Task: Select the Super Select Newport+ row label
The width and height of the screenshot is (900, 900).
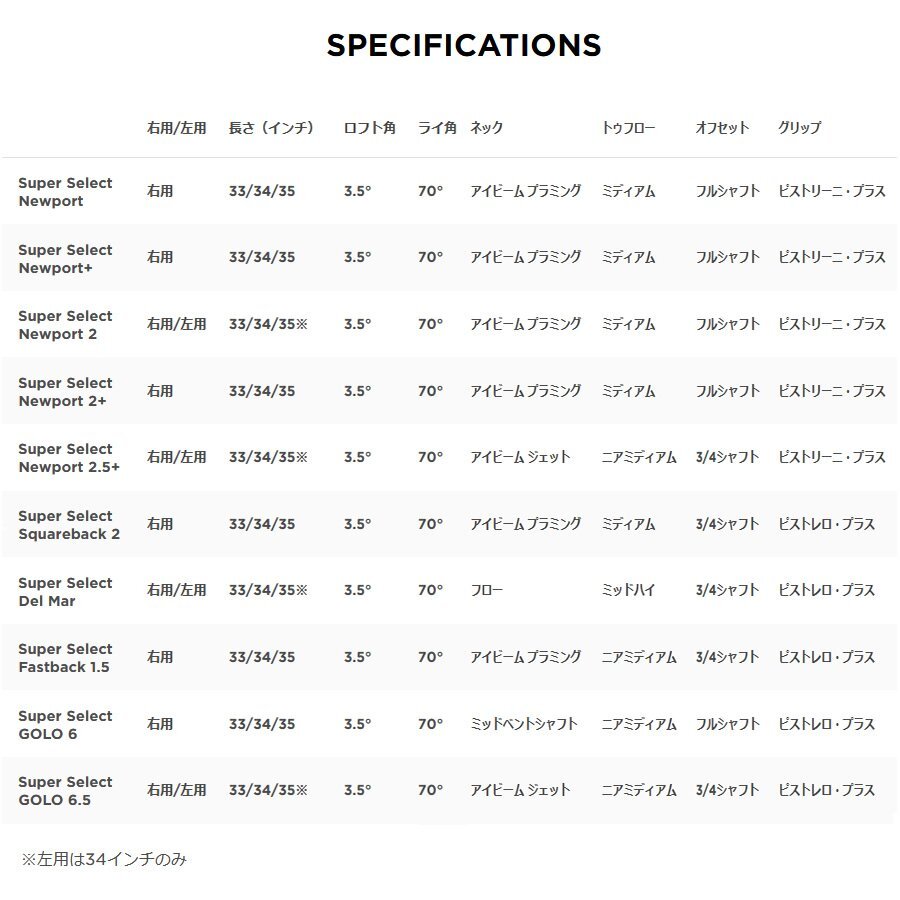Action: click(65, 258)
